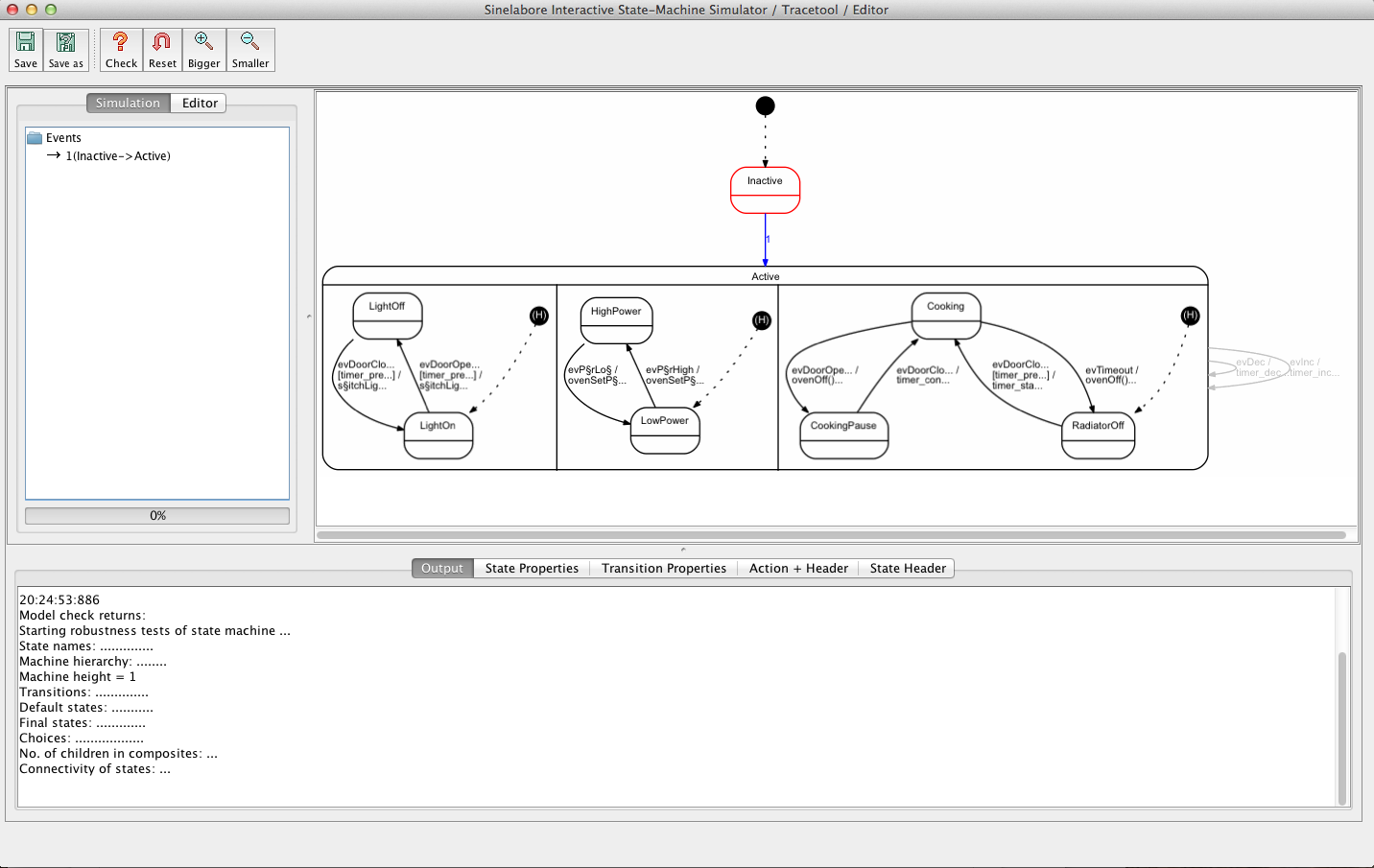The image size is (1374, 868).
Task: Click the 0% progress bar
Action: (x=157, y=516)
